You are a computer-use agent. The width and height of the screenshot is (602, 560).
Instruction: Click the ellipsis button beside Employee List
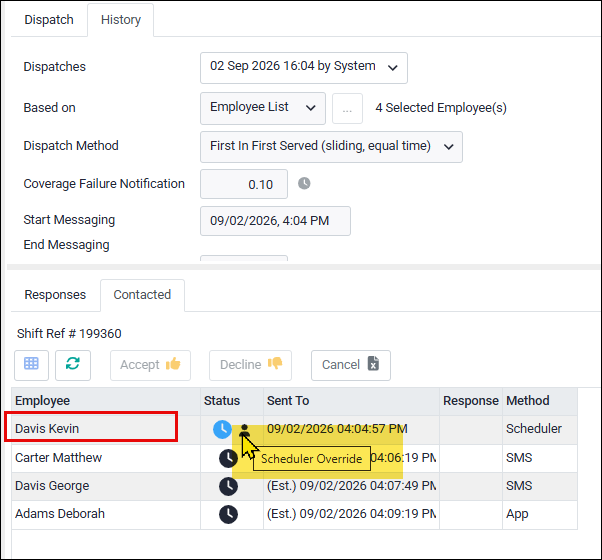pos(347,109)
